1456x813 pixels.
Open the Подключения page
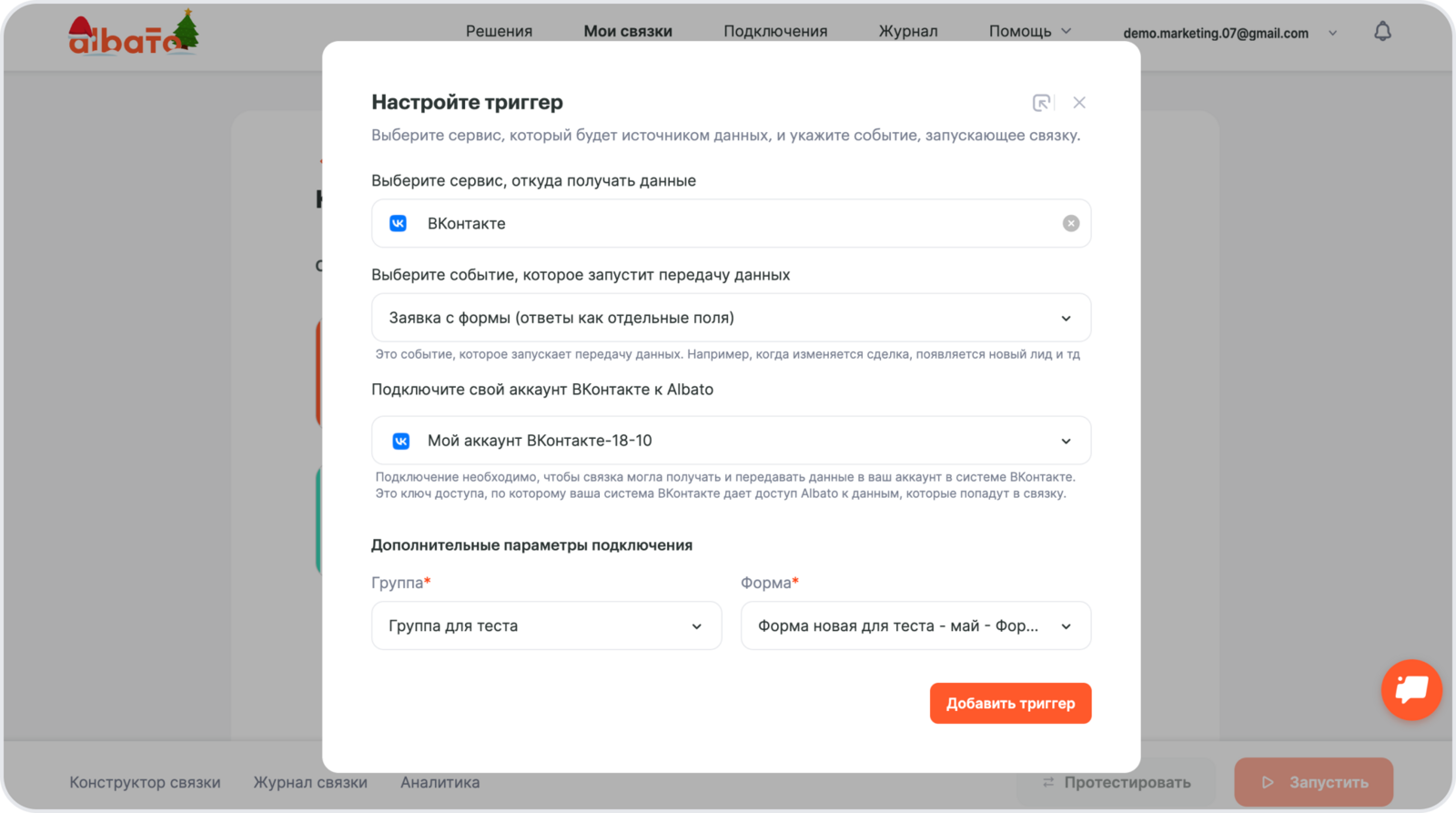point(775,32)
